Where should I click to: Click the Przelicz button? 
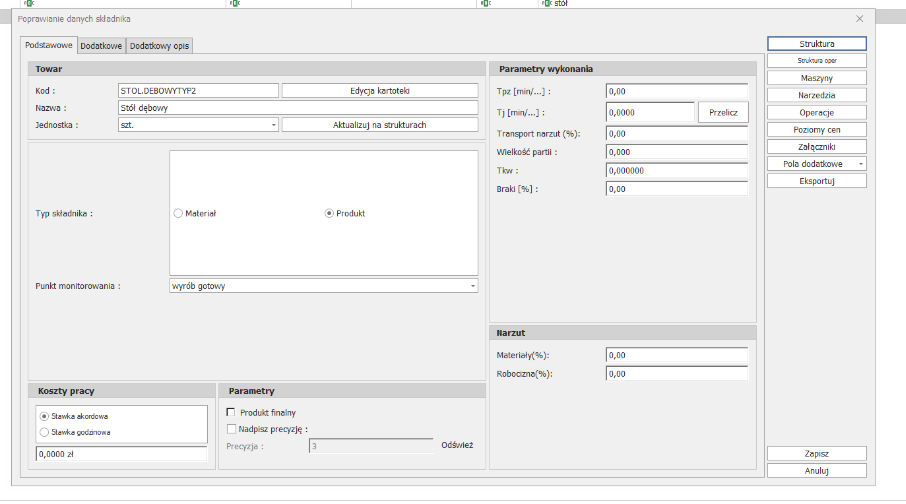click(x=722, y=113)
